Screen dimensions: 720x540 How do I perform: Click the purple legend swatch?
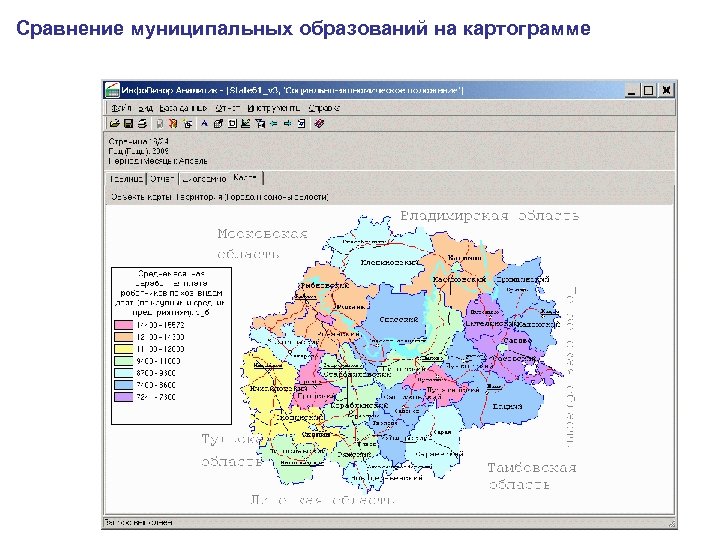click(123, 397)
